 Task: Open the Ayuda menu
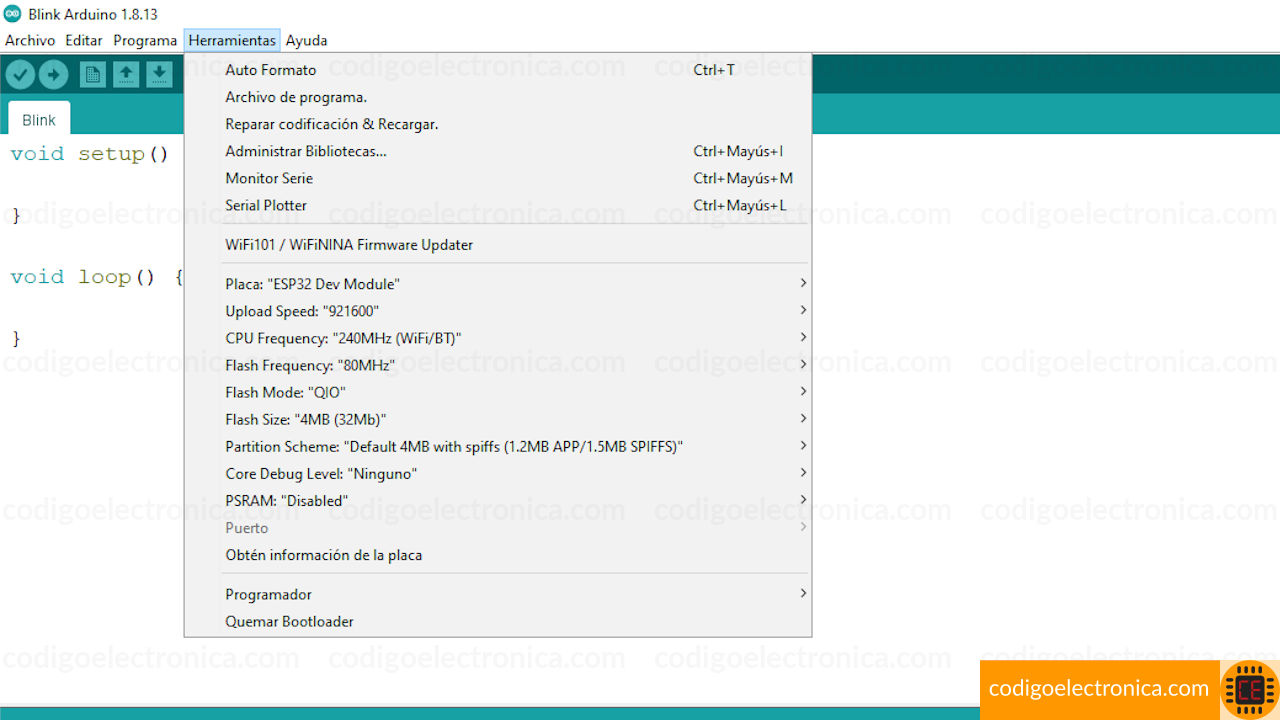pos(306,41)
